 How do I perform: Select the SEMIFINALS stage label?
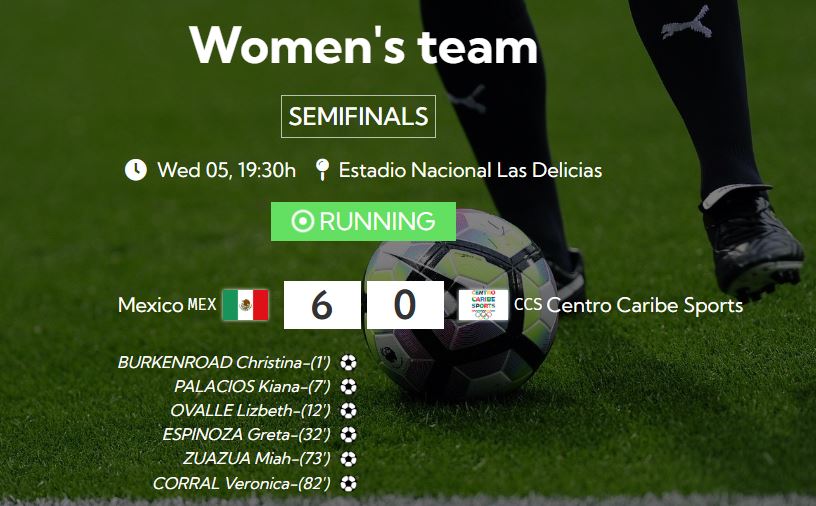(358, 117)
